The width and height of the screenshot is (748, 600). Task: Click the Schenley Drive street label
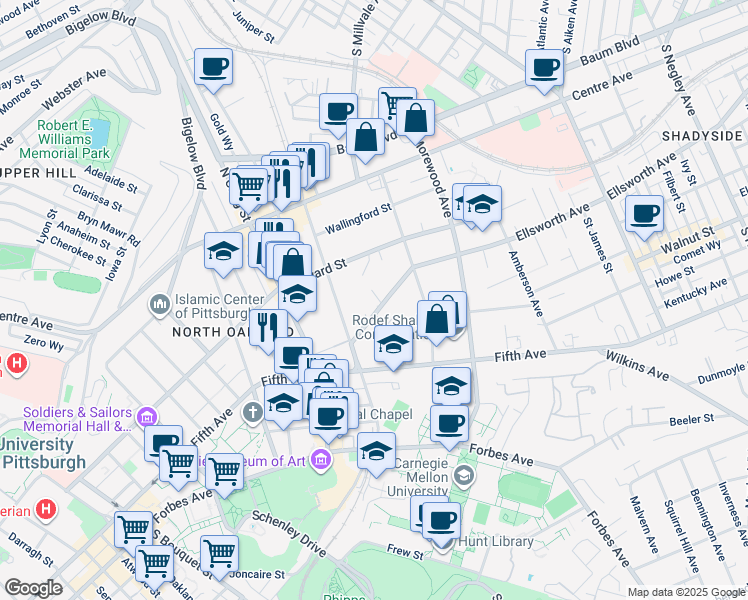[x=289, y=533]
